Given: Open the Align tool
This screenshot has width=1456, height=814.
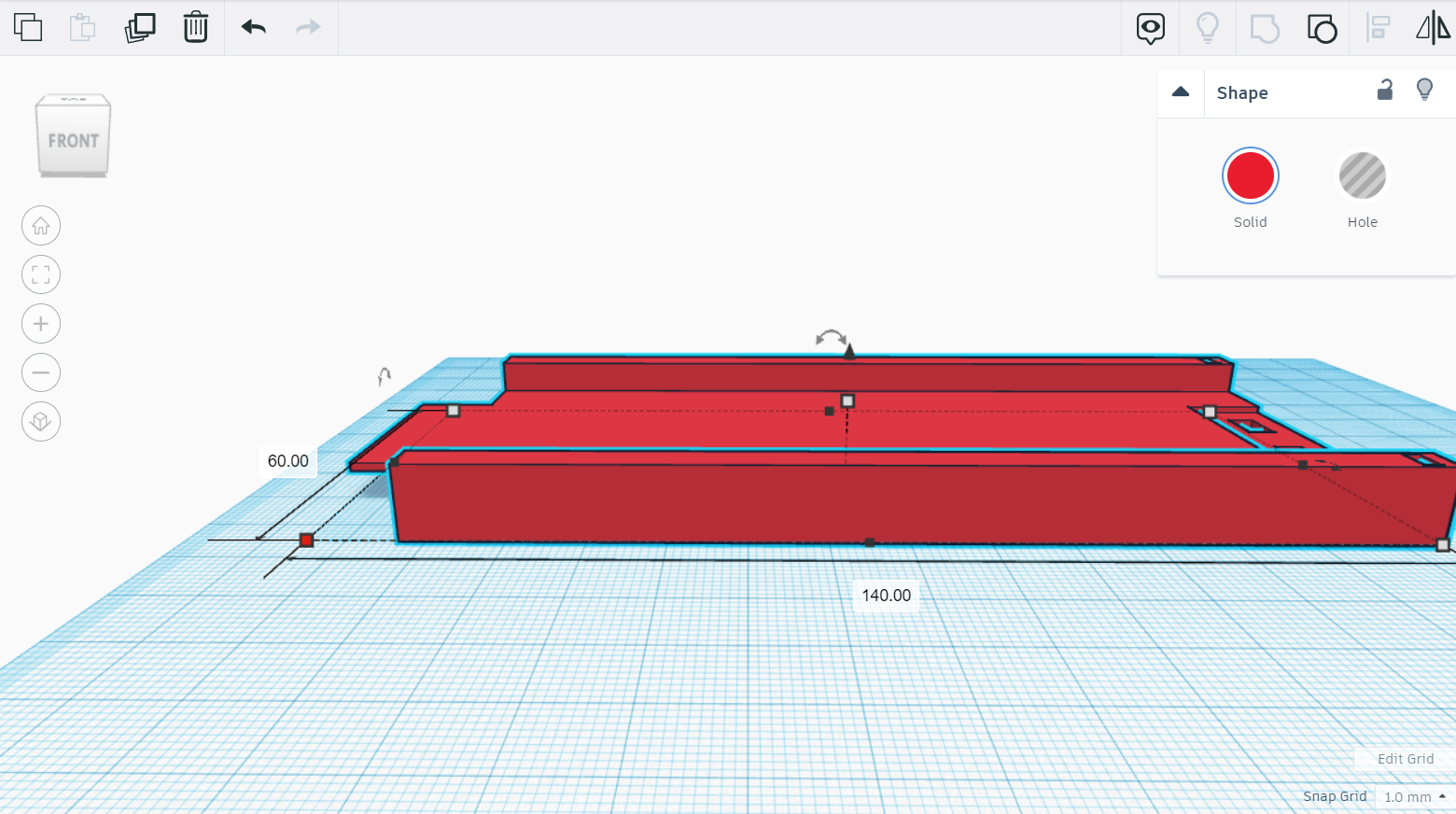Looking at the screenshot, I should pos(1379,28).
